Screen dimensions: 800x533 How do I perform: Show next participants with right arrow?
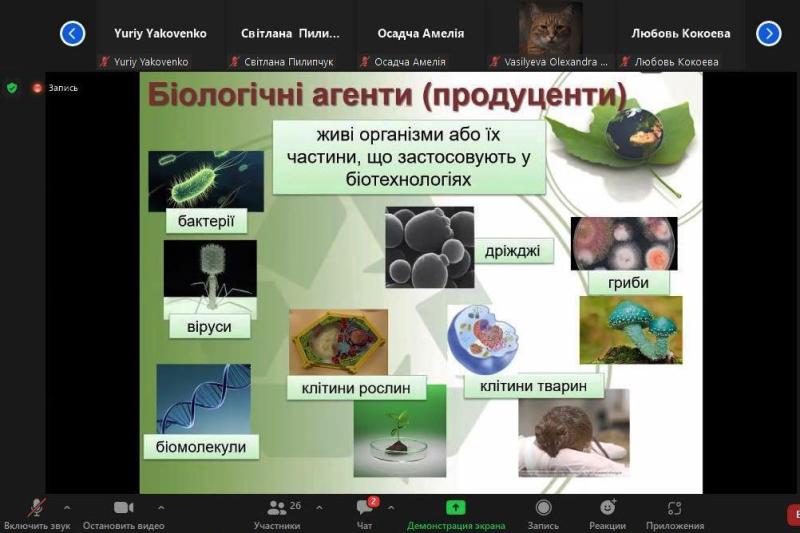pyautogui.click(x=769, y=34)
